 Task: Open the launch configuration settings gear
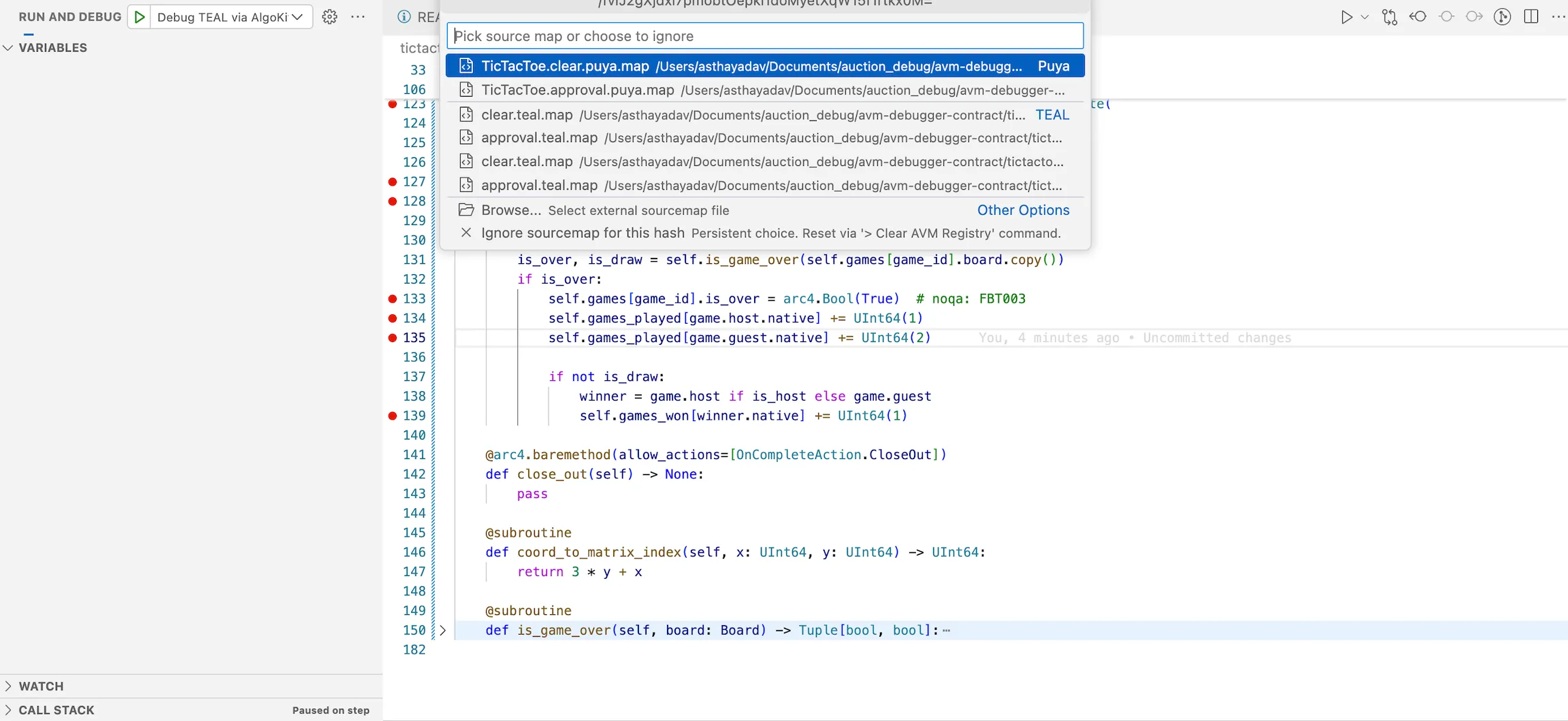point(329,16)
